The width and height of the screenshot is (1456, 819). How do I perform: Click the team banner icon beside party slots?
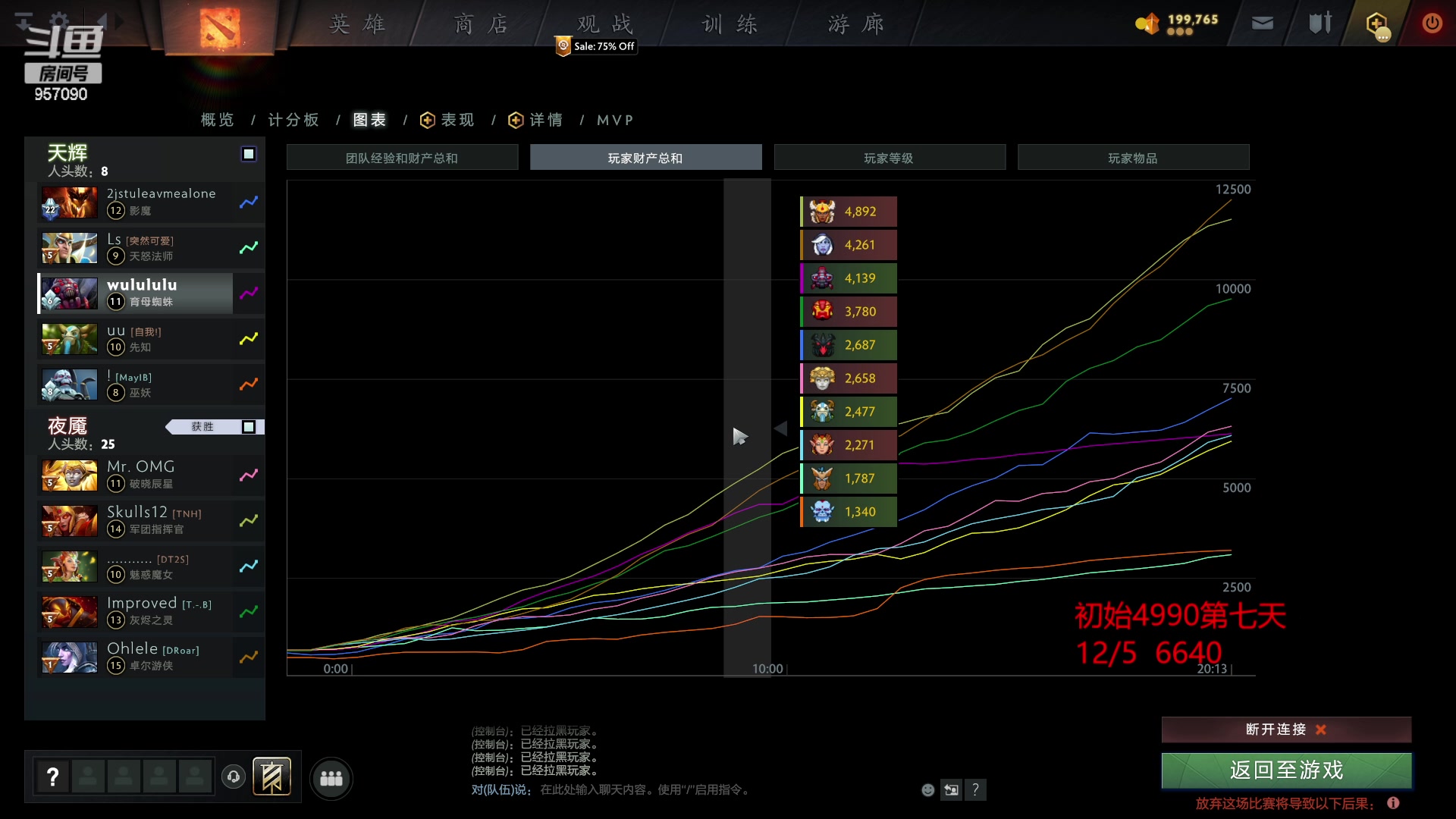pos(272,776)
